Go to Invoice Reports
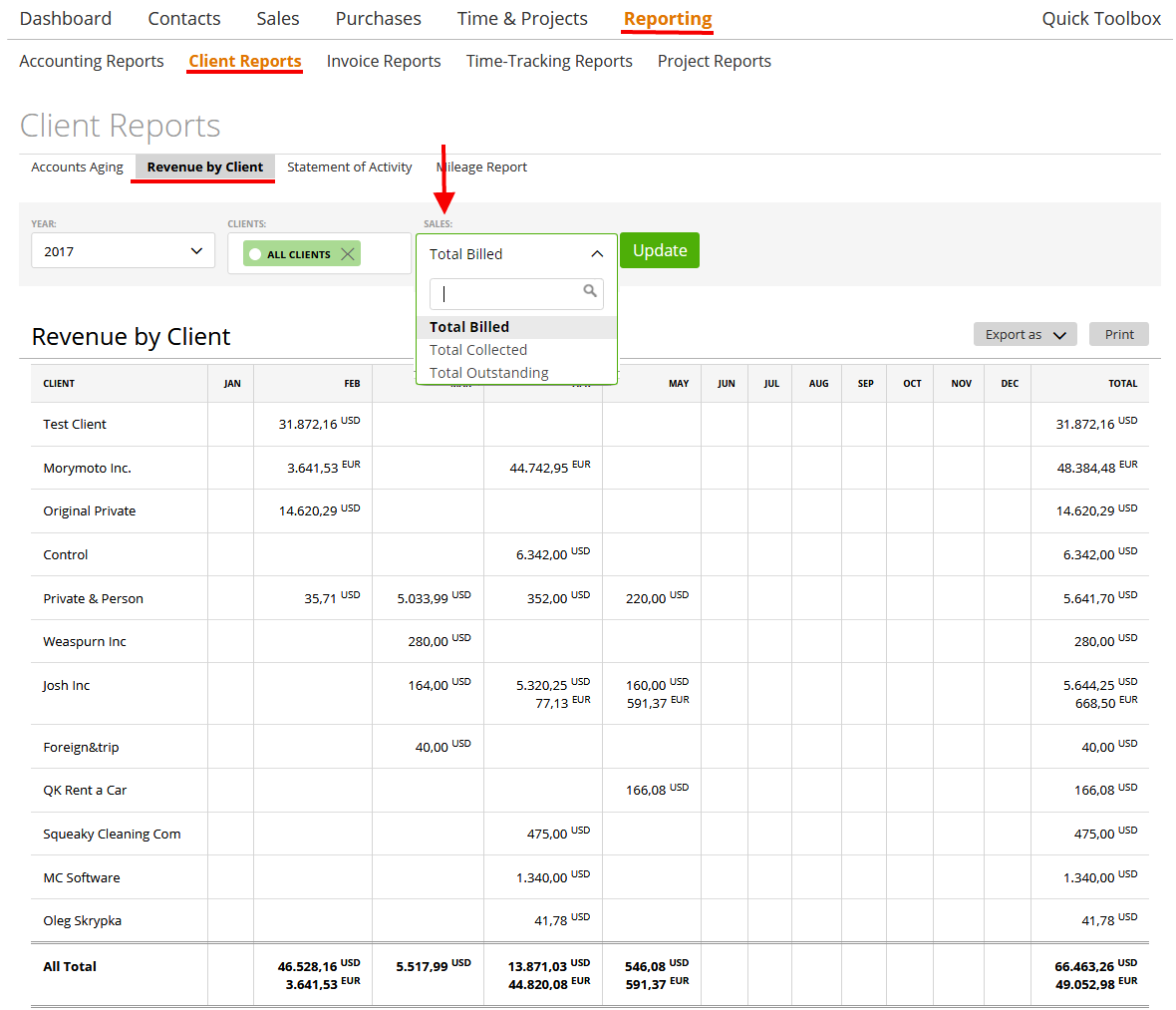Image resolution: width=1176 pixels, height=1010 pixels. 384,61
